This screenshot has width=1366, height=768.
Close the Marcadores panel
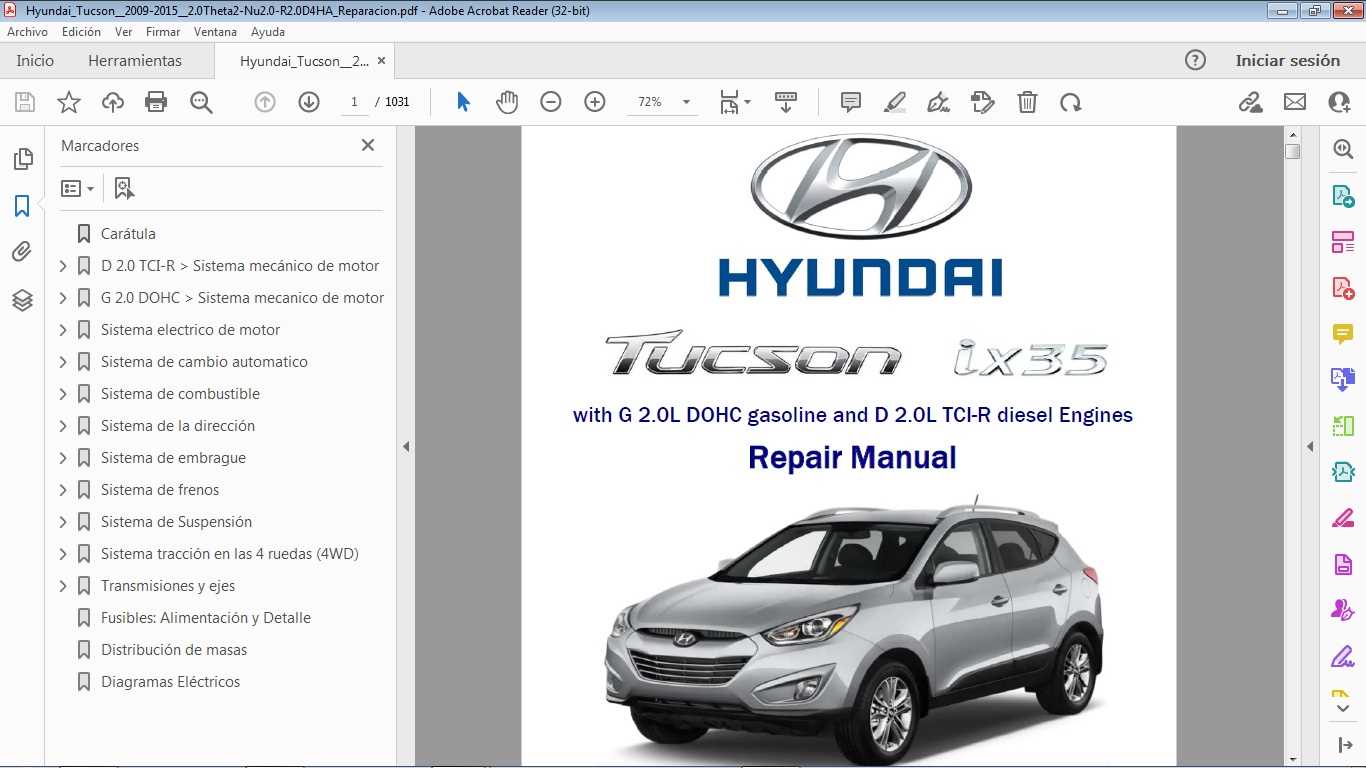pos(368,145)
